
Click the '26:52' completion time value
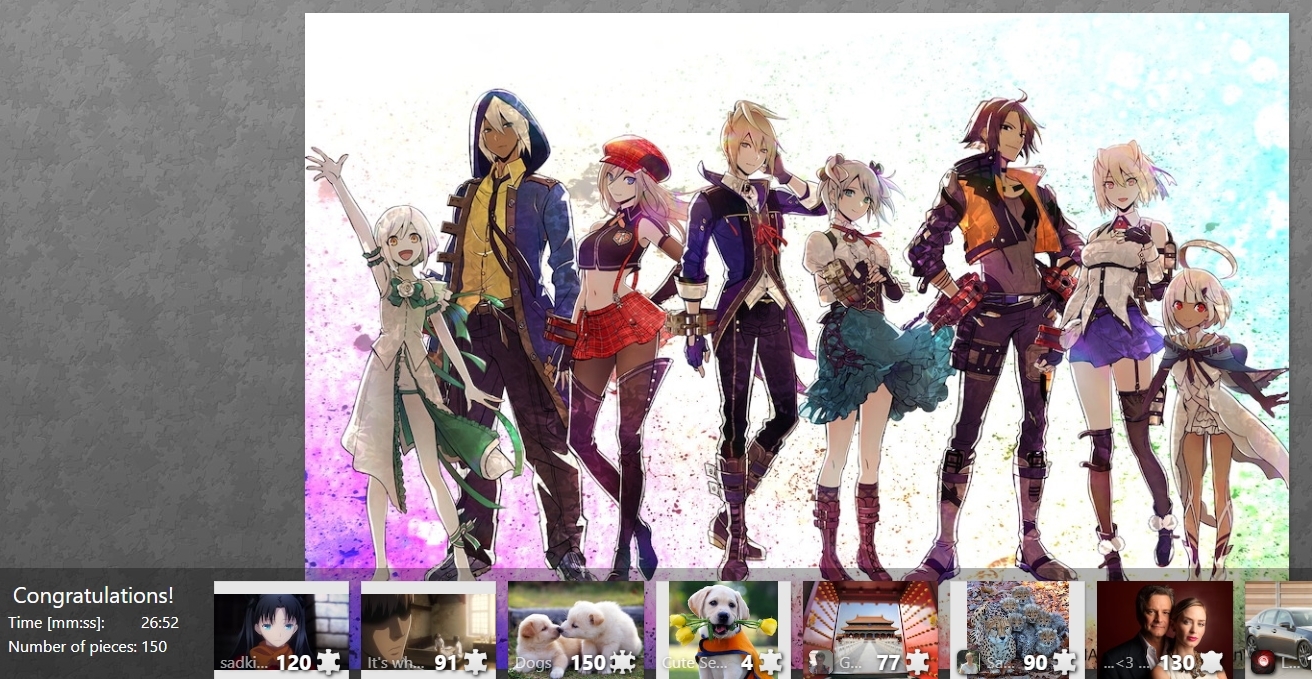point(159,623)
